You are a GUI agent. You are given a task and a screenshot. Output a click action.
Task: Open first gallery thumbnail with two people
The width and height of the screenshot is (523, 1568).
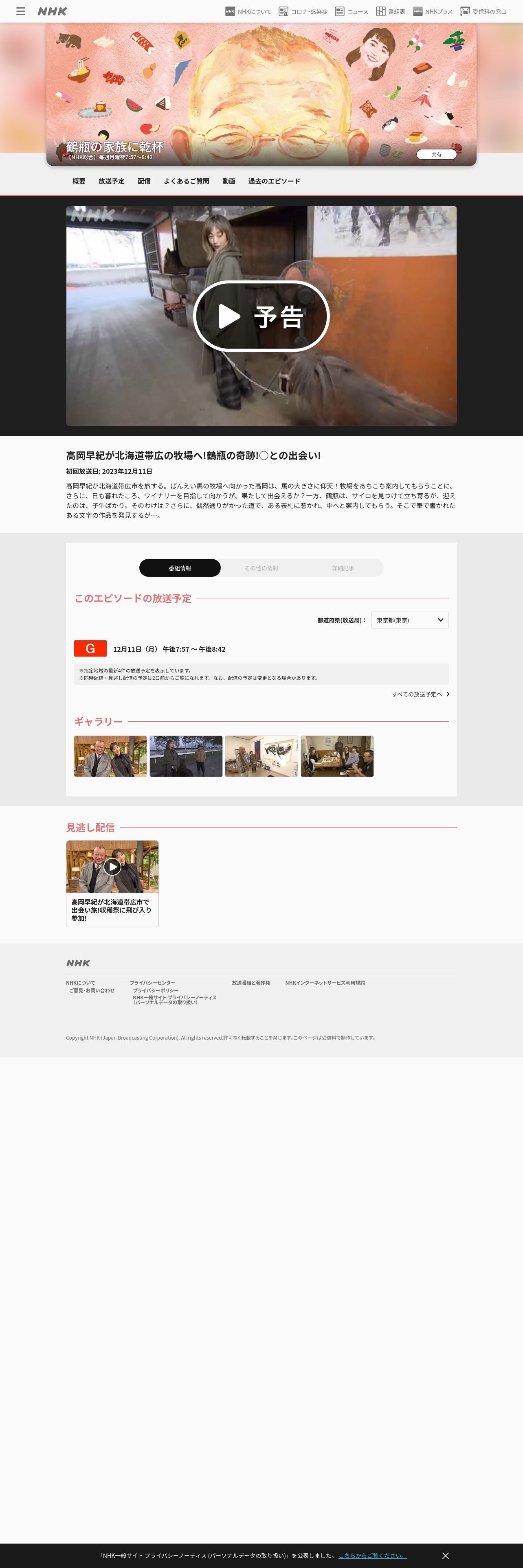tap(110, 757)
